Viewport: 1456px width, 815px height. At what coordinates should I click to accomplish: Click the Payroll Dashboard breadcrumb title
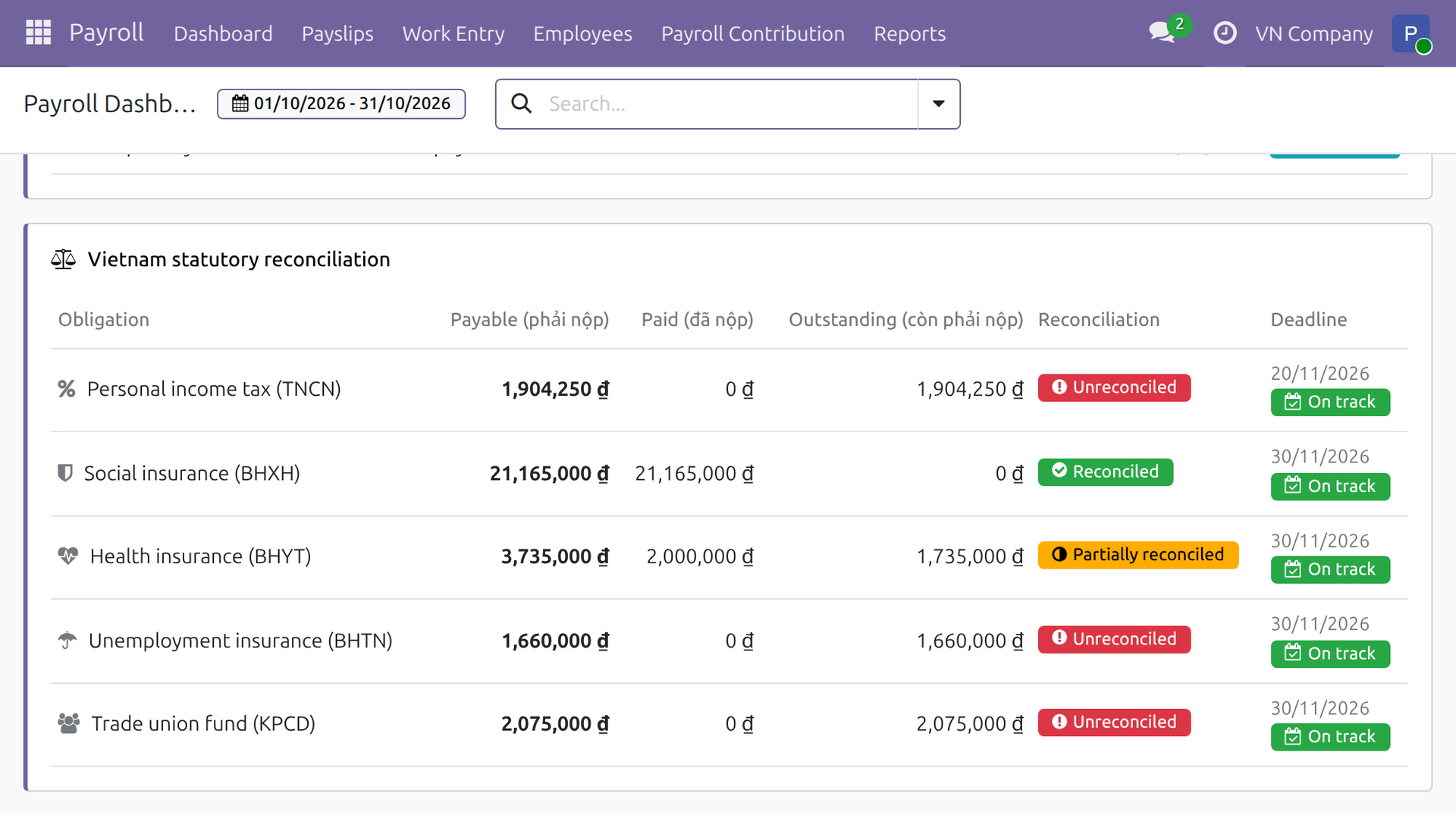coord(110,104)
